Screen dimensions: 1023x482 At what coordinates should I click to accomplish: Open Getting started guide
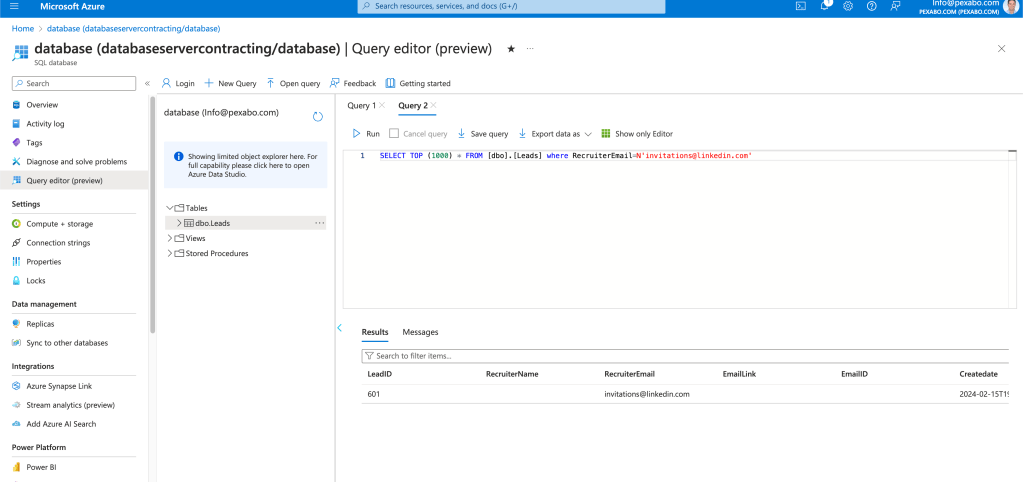point(418,83)
